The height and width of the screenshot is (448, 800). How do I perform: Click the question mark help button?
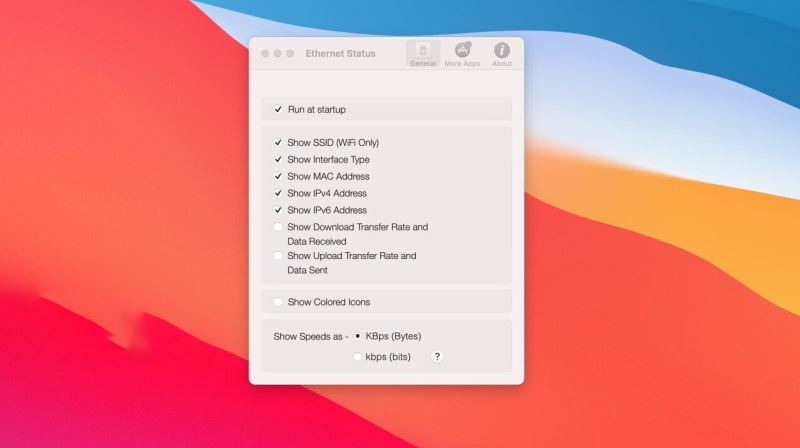437,357
